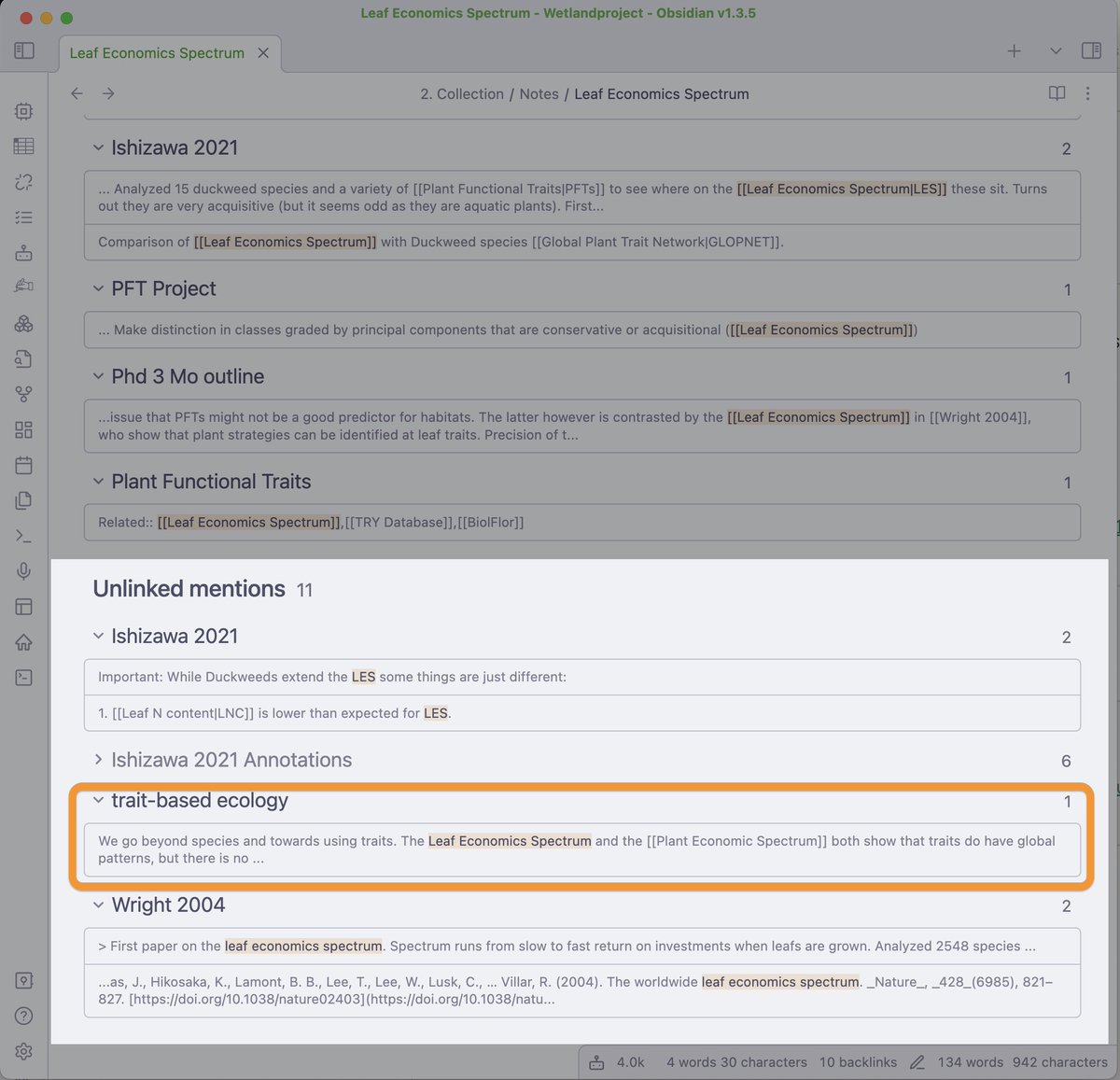This screenshot has width=1120, height=1080.
Task: Open vault switcher icon at bottom left
Action: coord(24,980)
